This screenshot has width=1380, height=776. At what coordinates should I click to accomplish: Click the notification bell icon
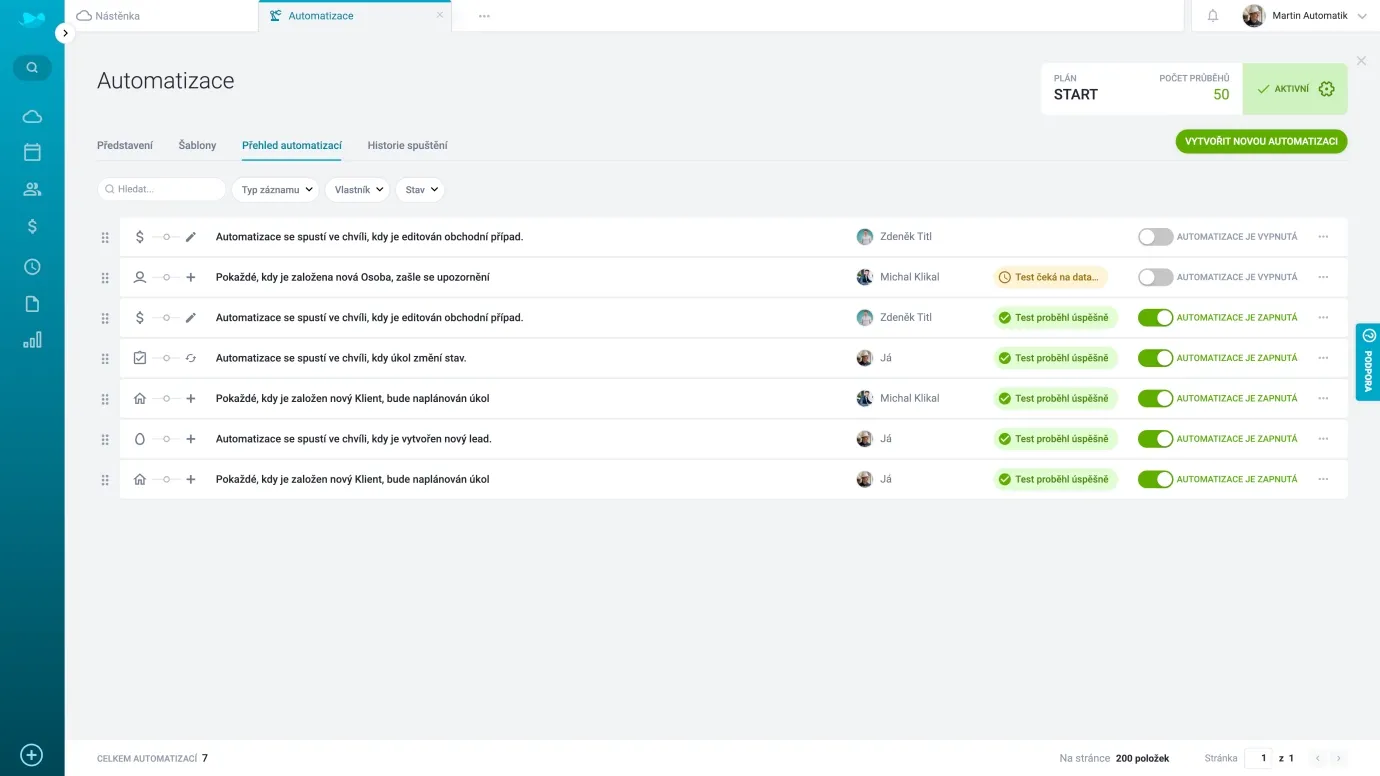tap(1213, 16)
